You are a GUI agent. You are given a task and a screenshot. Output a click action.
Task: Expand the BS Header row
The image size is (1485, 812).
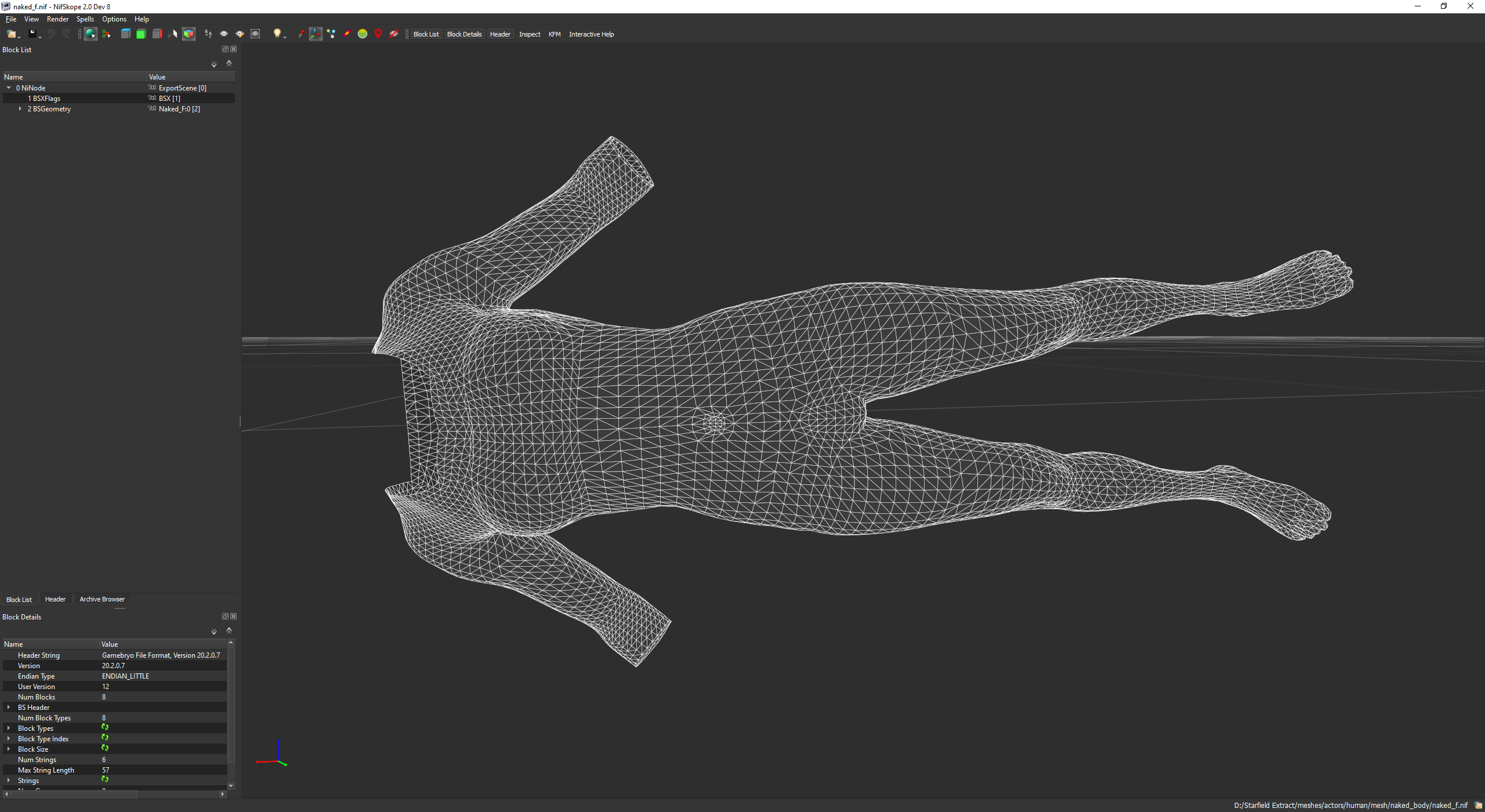[x=9, y=708]
